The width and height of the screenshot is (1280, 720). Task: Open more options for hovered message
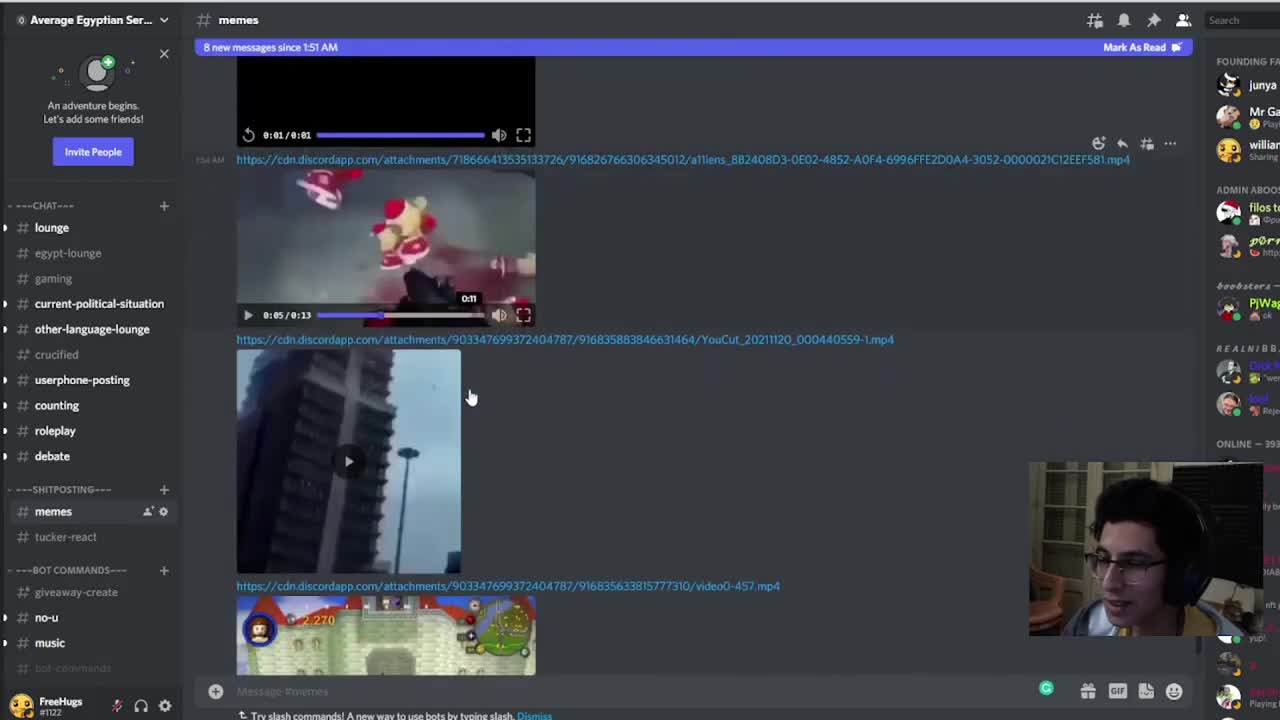(1170, 144)
